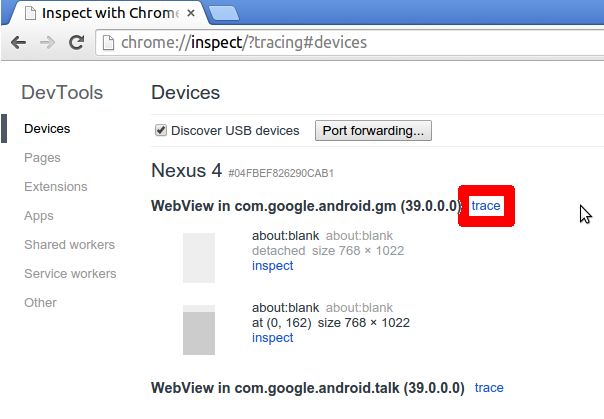The image size is (604, 419).
Task: Select the Devices sidebar item
Action: 47,129
